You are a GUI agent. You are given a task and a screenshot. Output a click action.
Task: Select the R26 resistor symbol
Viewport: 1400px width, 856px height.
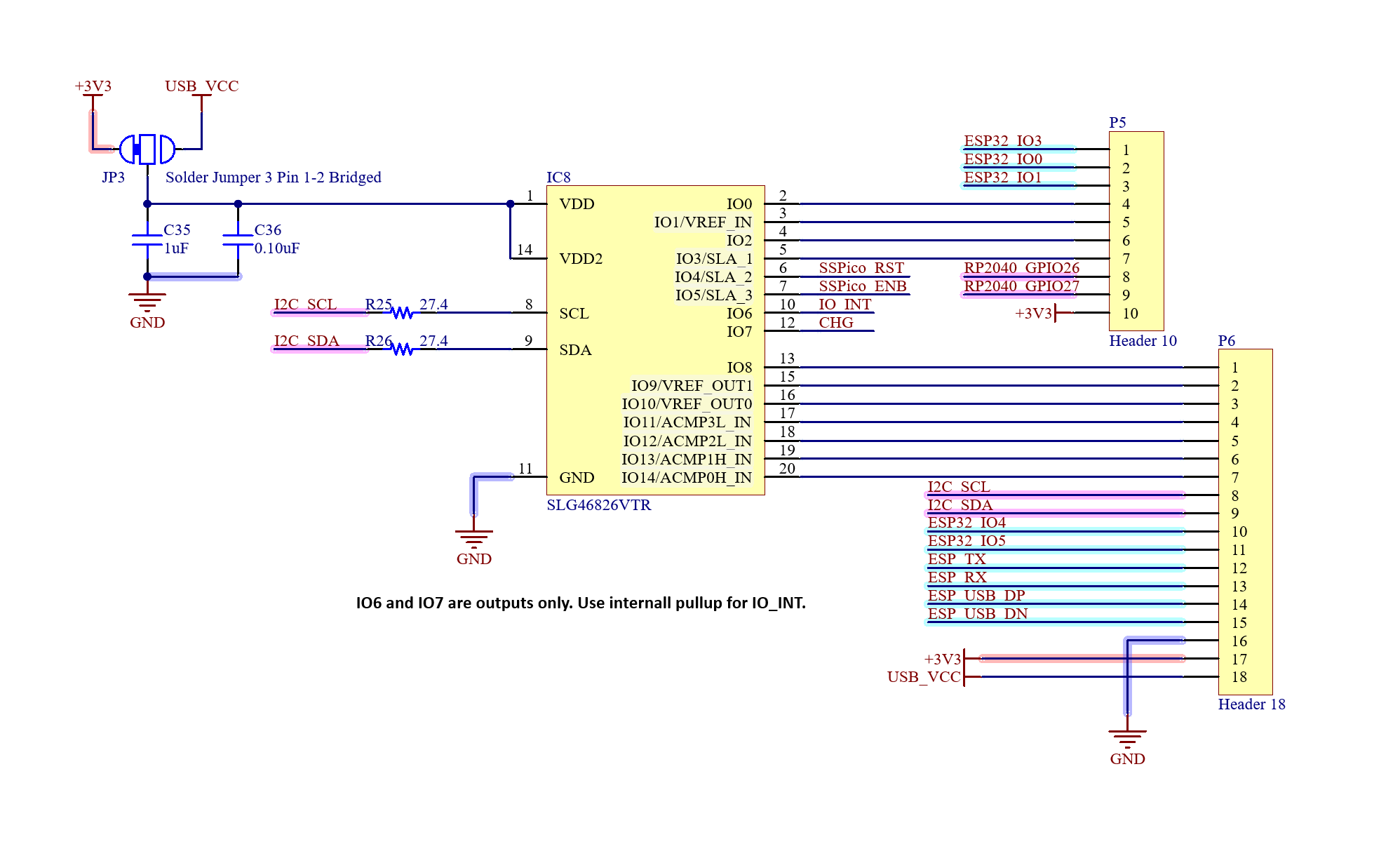(x=402, y=349)
